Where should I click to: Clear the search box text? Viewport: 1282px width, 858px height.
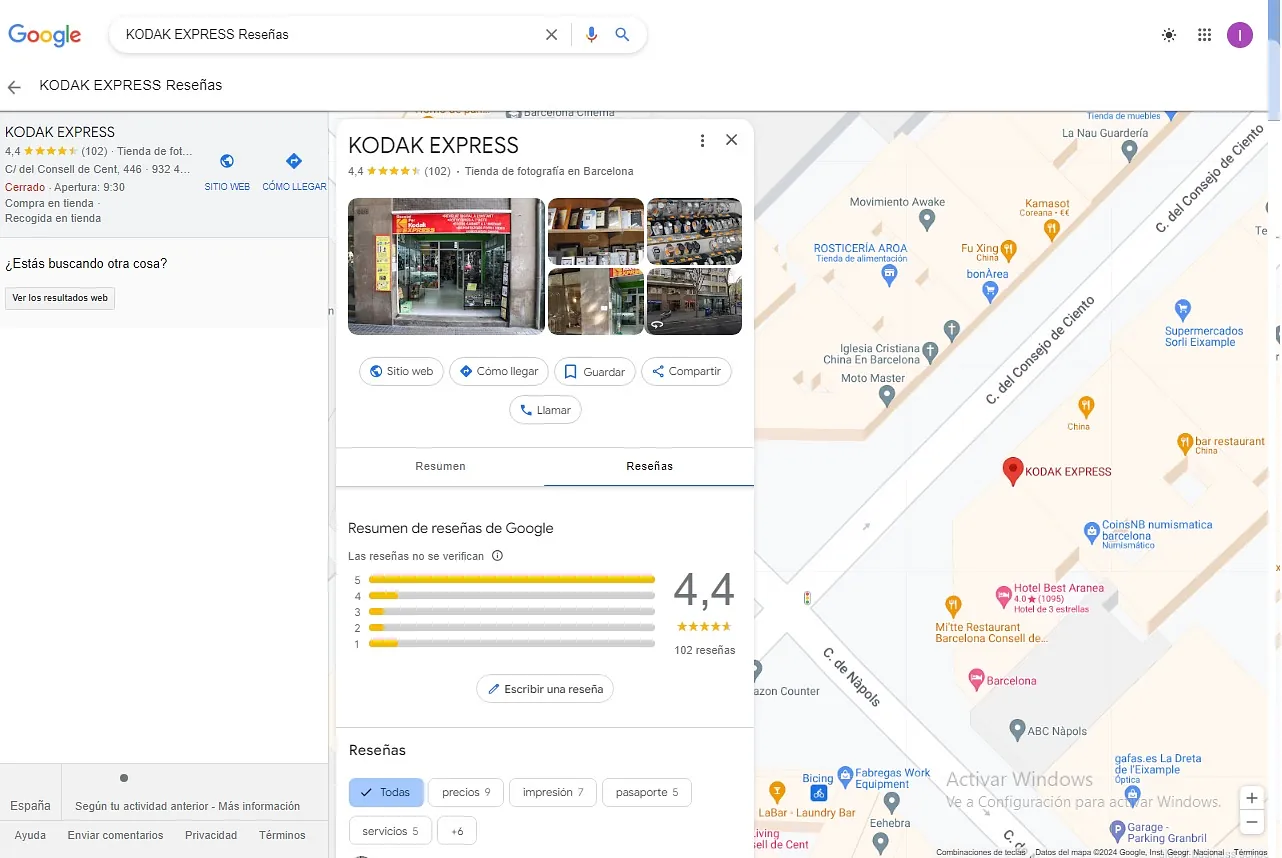coord(551,35)
